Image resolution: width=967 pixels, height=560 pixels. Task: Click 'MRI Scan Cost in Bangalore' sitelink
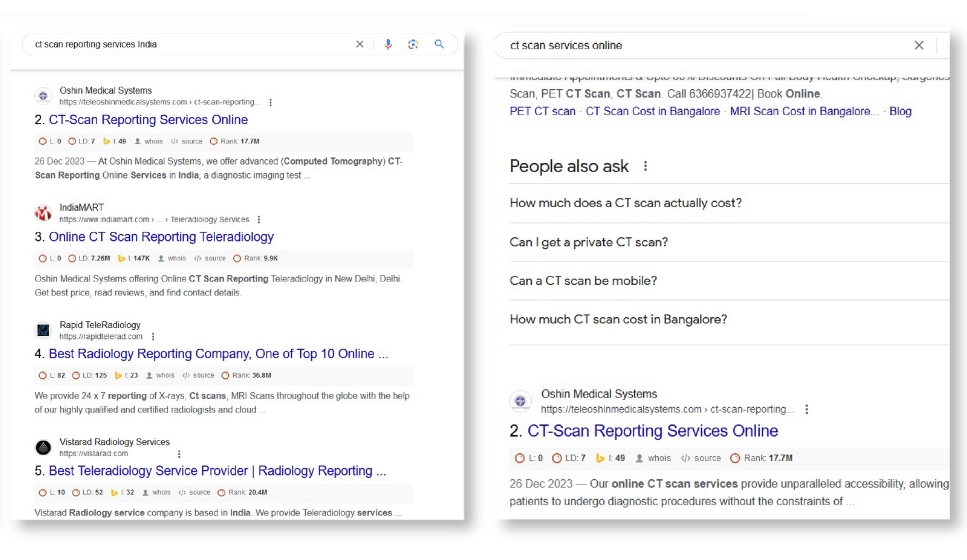(x=804, y=111)
